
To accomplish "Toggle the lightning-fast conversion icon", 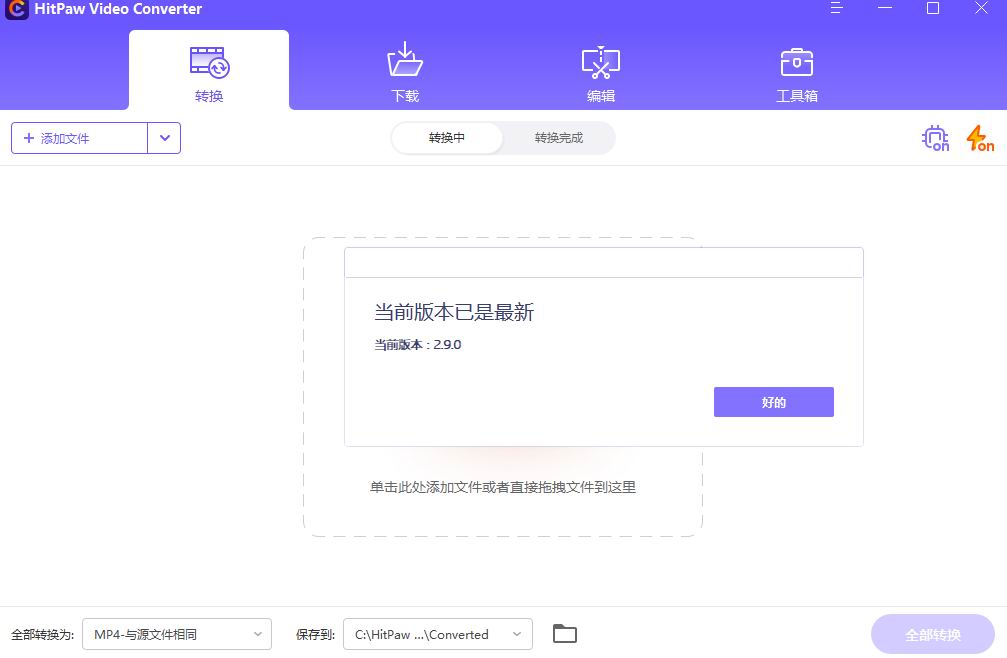I will [x=980, y=138].
